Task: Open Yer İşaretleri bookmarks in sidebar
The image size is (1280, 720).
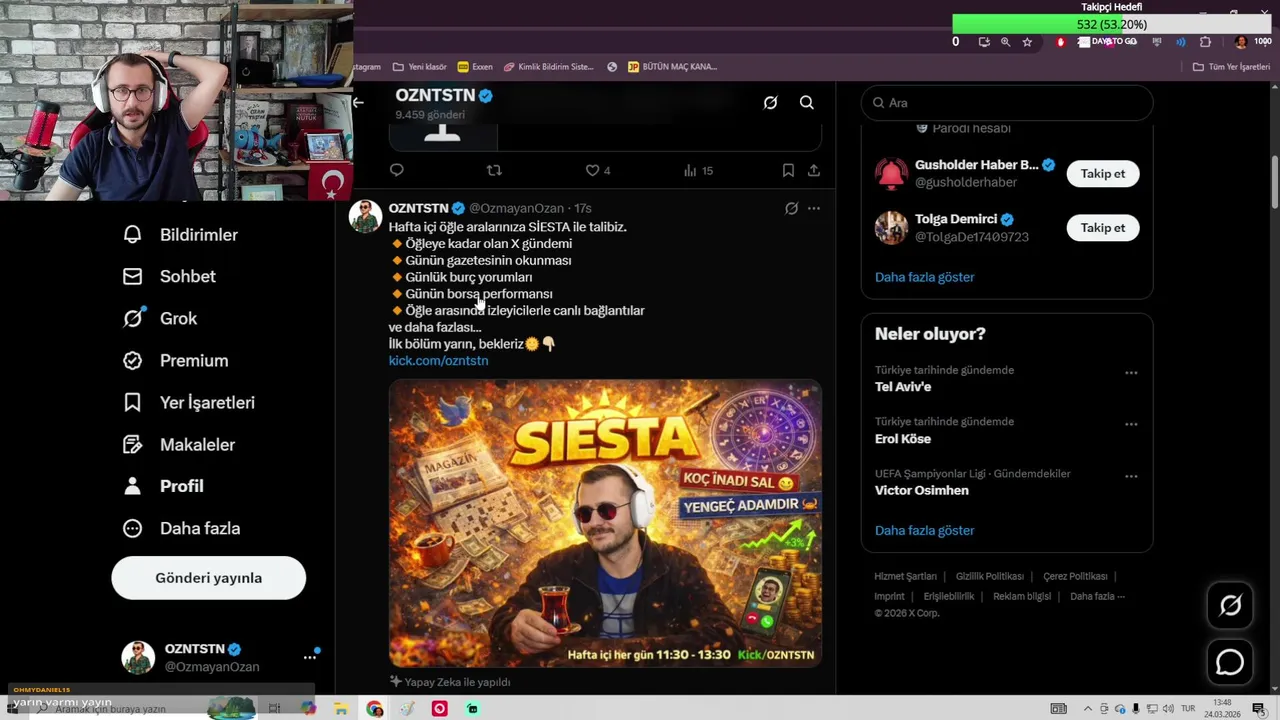Action: tap(188, 403)
